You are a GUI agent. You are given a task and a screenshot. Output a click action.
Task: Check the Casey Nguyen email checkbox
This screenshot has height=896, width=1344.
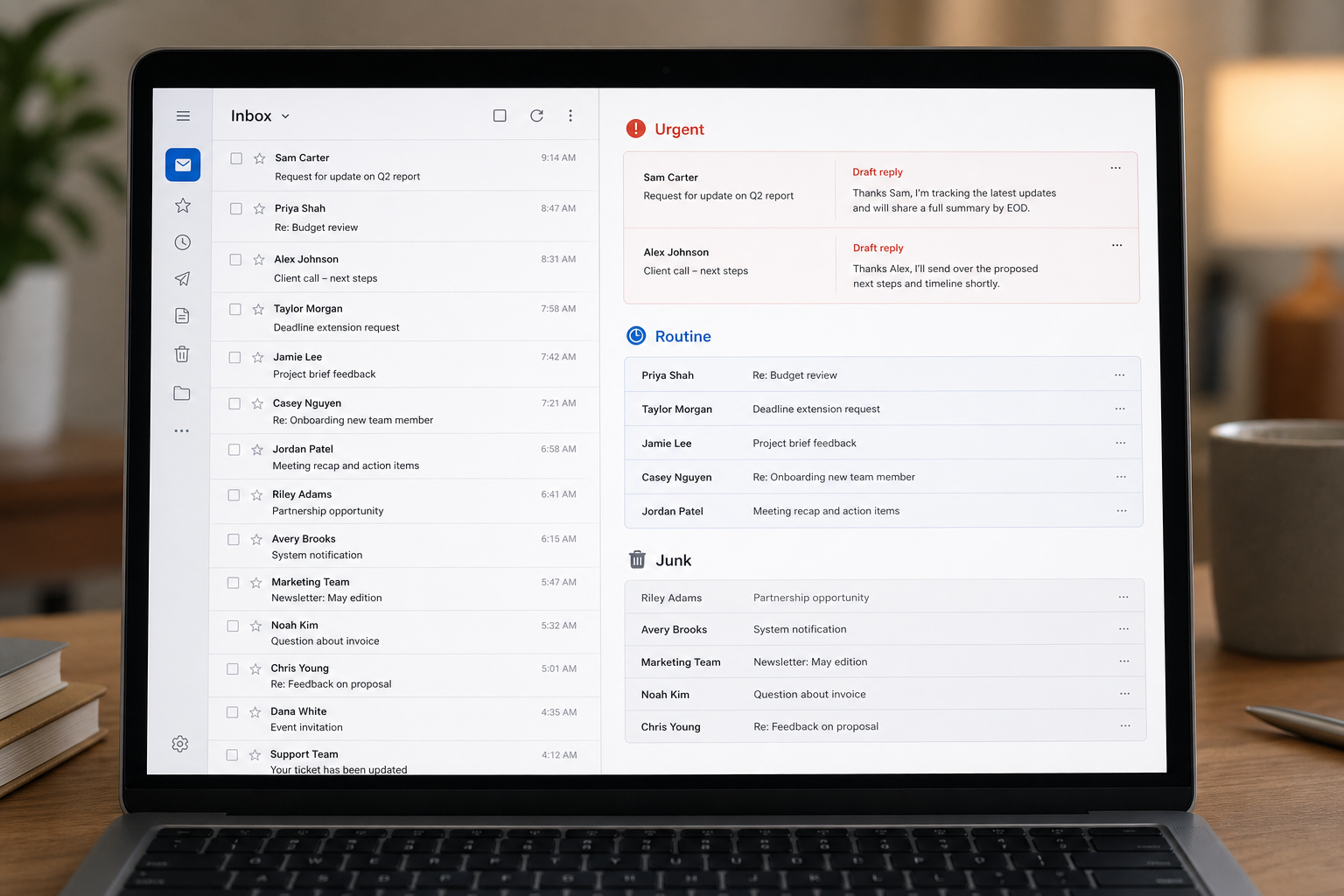[234, 404]
